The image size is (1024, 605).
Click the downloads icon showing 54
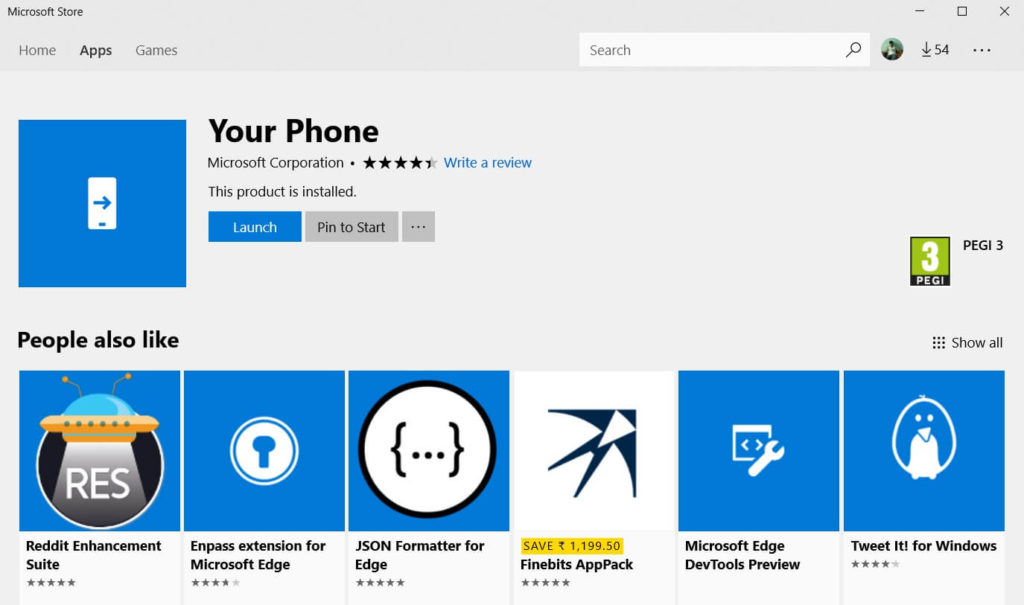[x=934, y=49]
